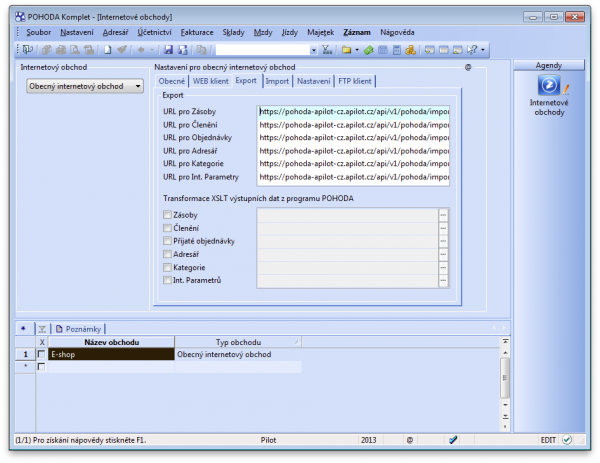Viewport: 600px width, 463px height.
Task: Browse file for Adresář XSLT transformation
Action: (443, 254)
